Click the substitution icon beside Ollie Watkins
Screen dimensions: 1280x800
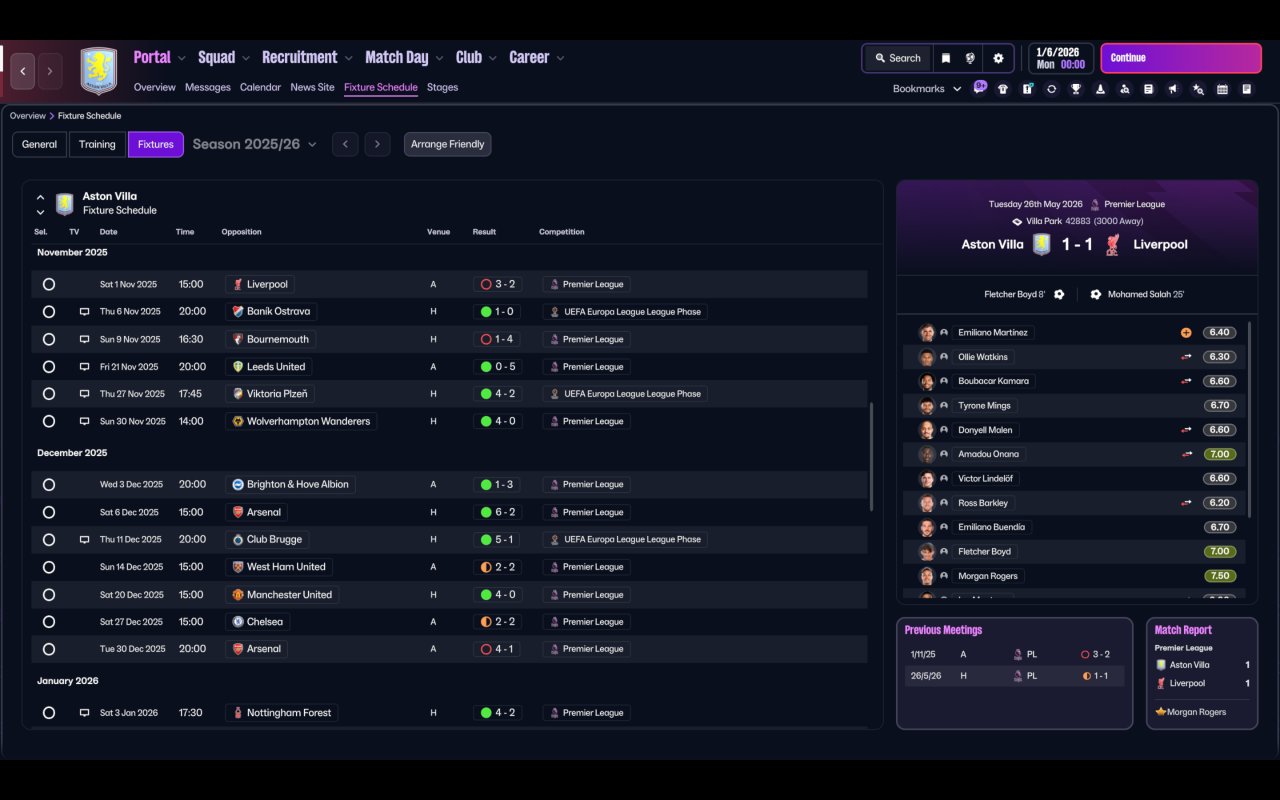pyautogui.click(x=1186, y=357)
